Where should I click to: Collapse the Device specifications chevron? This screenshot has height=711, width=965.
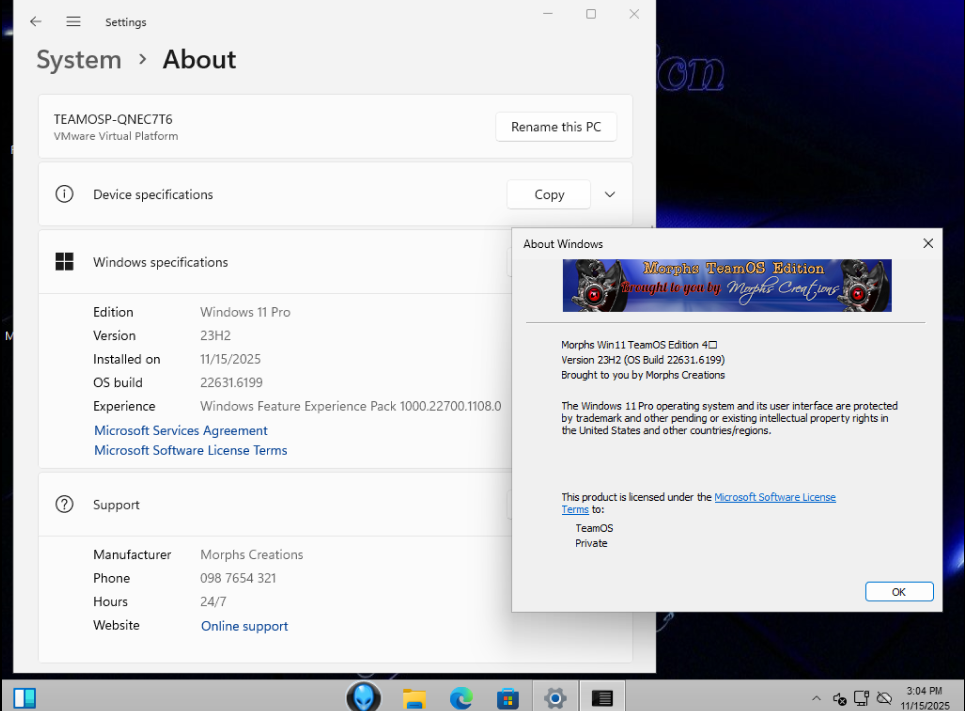pyautogui.click(x=609, y=195)
